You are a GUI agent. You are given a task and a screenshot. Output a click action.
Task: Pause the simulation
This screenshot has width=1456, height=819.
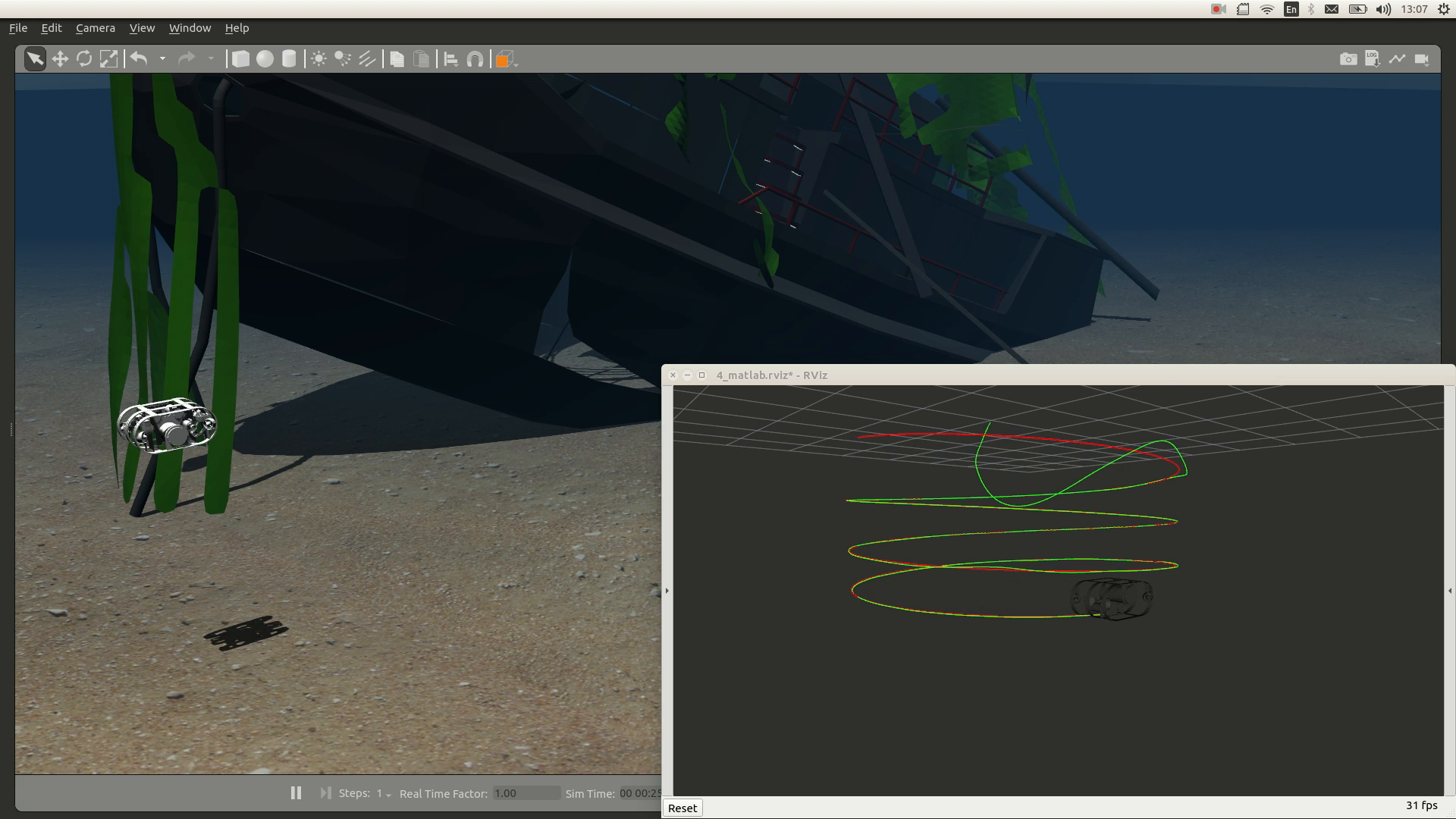[296, 793]
